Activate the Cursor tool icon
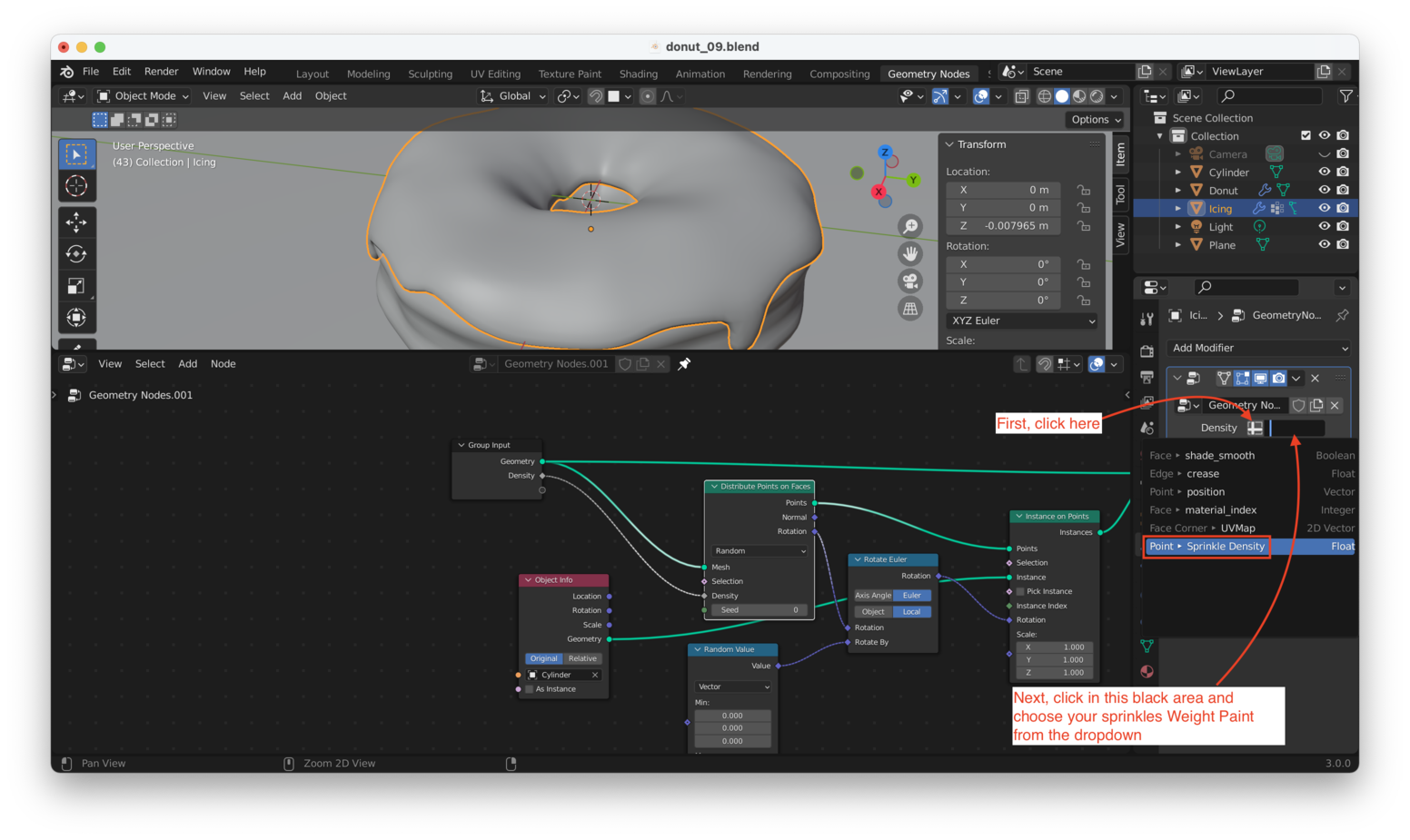 [76, 186]
